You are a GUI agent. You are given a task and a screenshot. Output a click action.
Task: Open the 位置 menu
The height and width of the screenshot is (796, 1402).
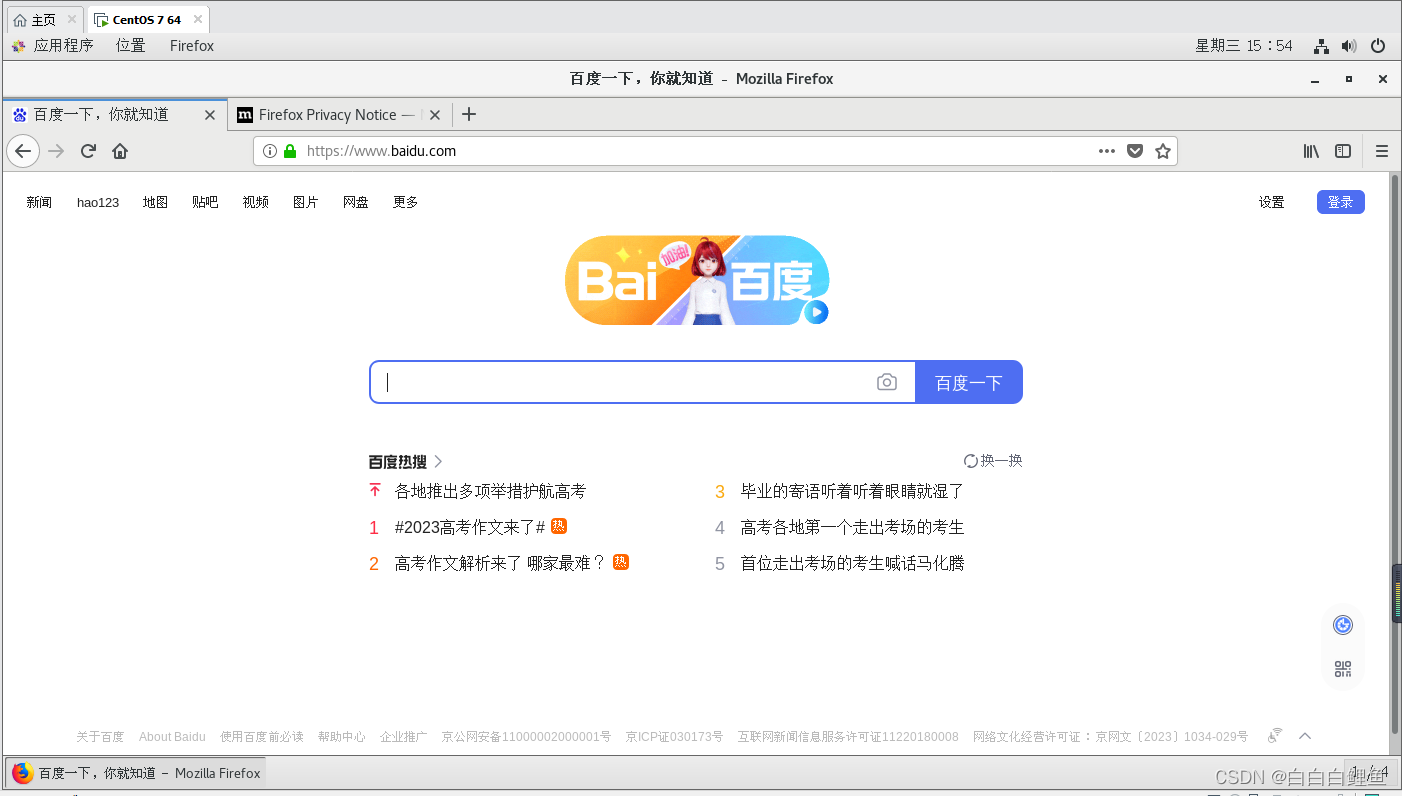point(130,46)
